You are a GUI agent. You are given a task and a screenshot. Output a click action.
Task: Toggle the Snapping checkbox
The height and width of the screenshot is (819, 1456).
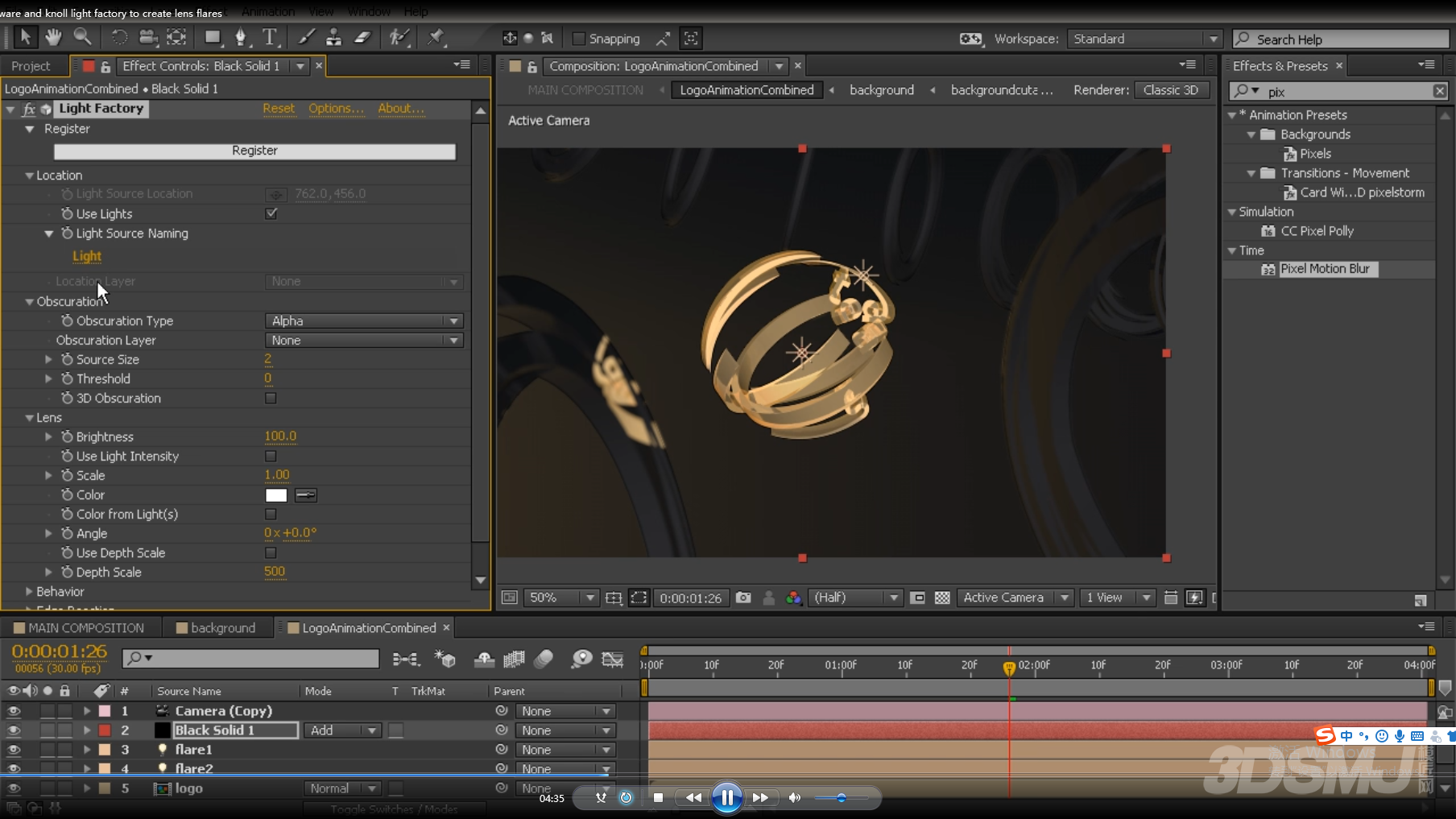tap(578, 39)
